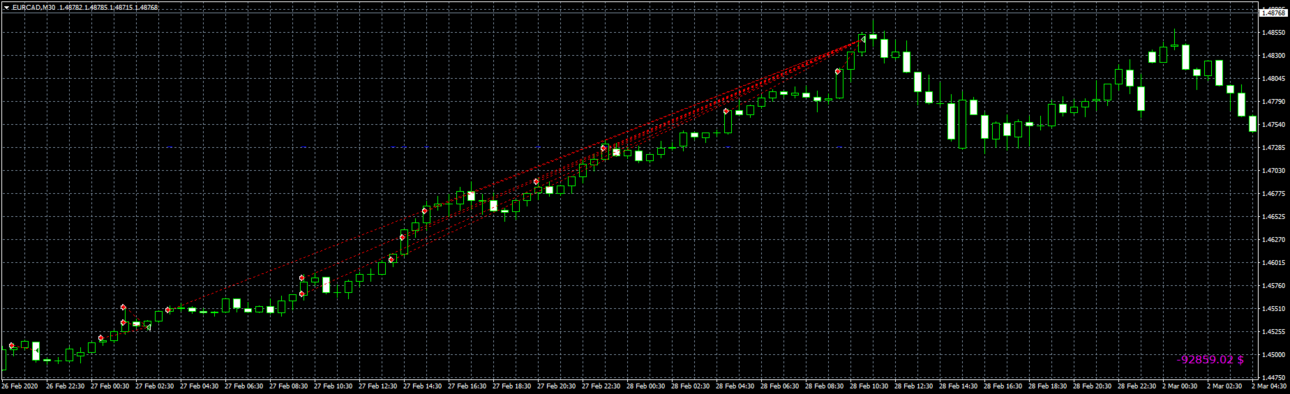
Task: Select the 1.46015 price scale label
Action: 1274,263
